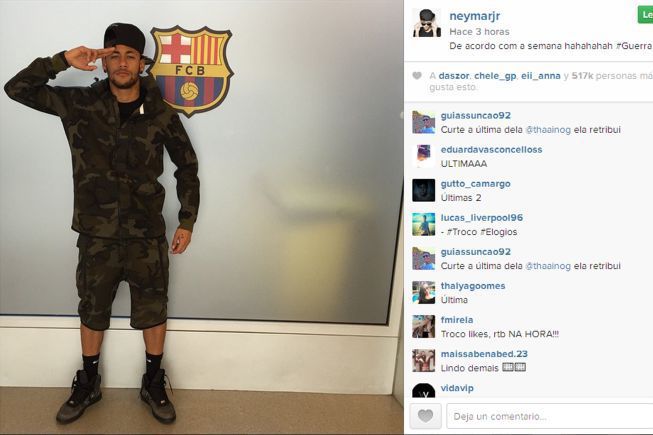This screenshot has width=653, height=435.
Task: Open fmirela username link
Action: click(457, 320)
